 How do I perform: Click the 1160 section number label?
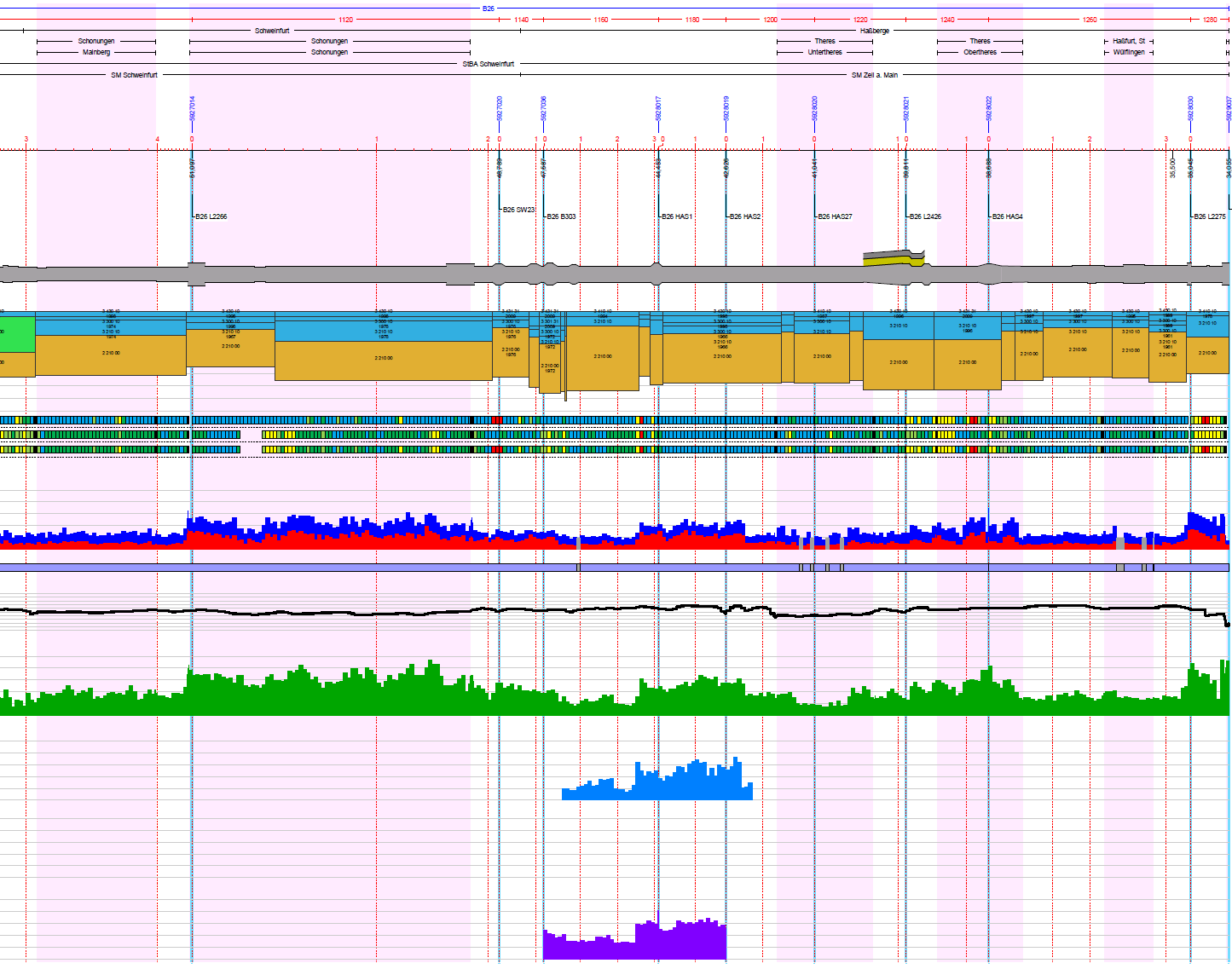pyautogui.click(x=601, y=20)
